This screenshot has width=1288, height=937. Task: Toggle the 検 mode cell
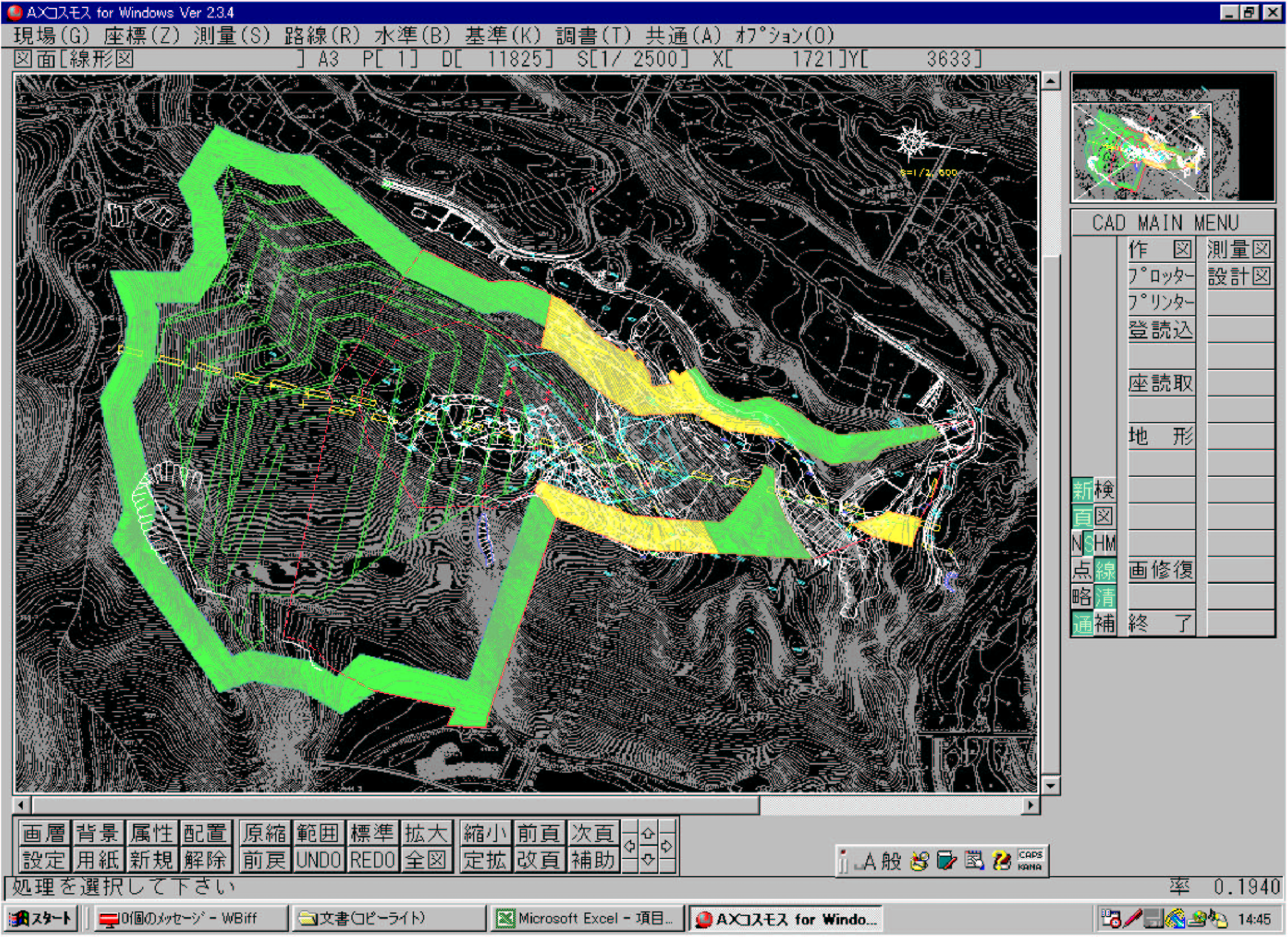(x=1105, y=490)
